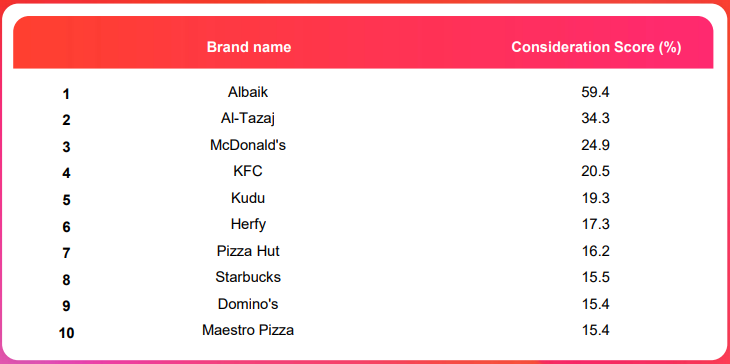Select the Pizza Hut brand name

click(248, 251)
